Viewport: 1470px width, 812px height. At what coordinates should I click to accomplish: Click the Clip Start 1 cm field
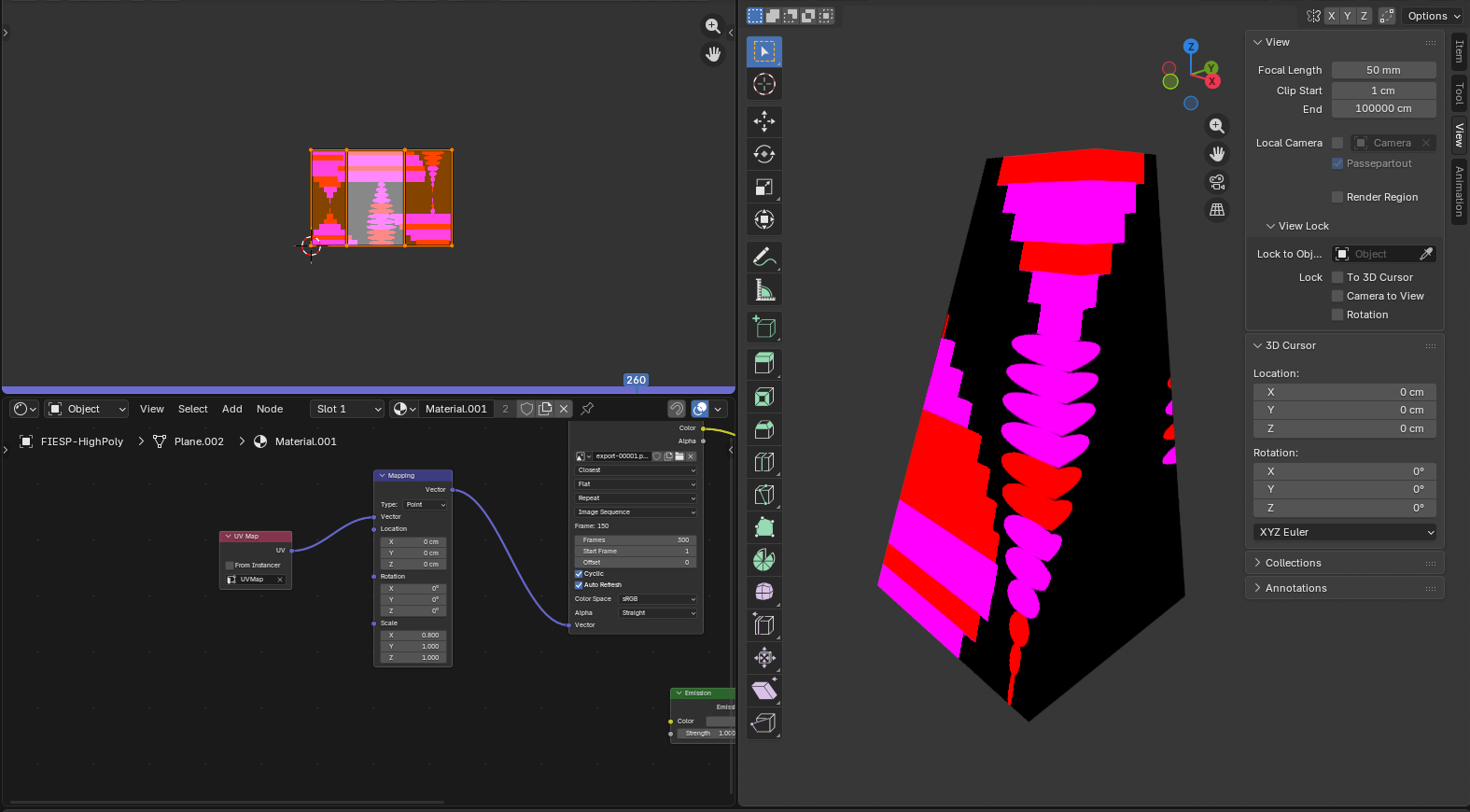click(x=1383, y=91)
